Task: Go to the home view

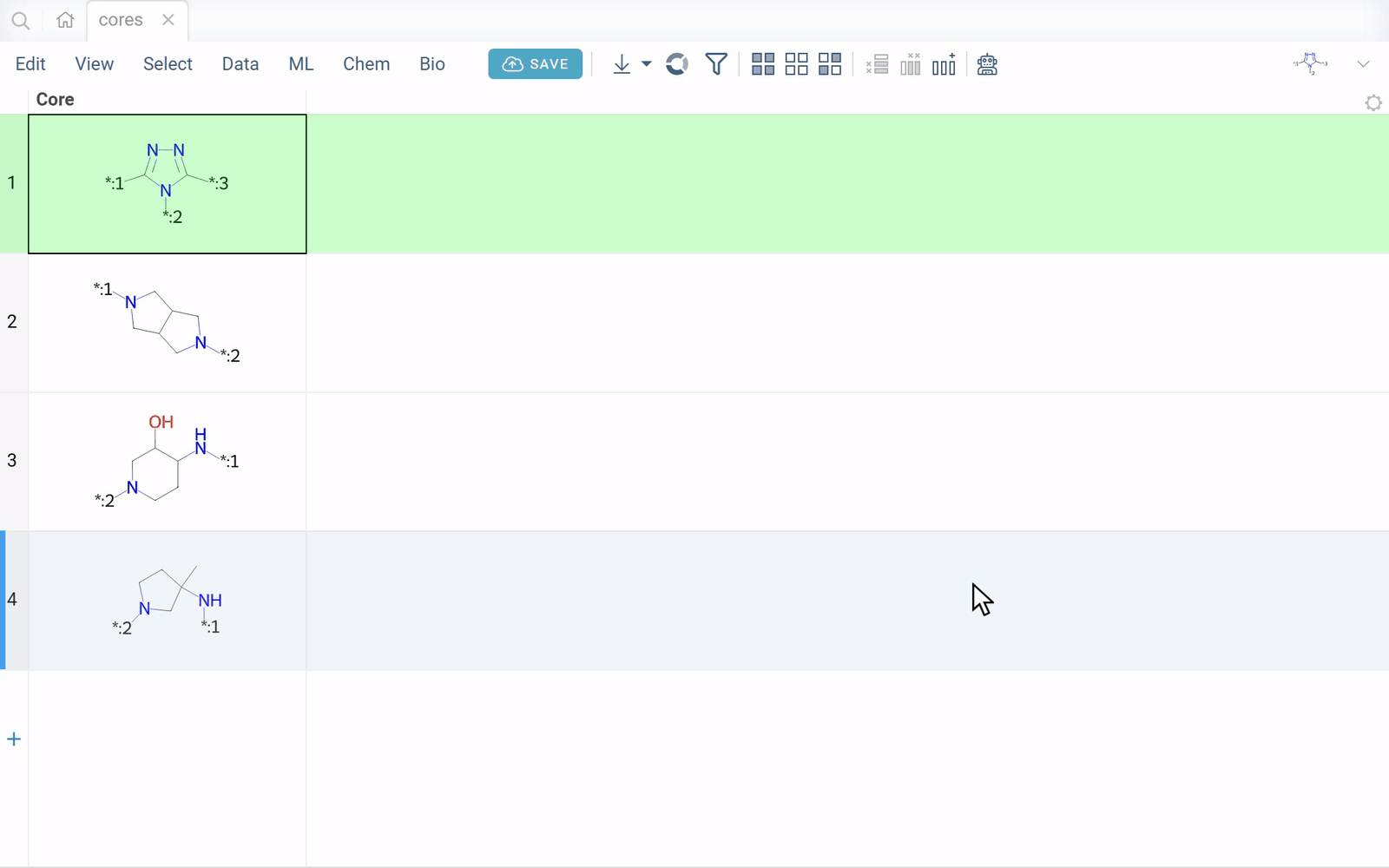Action: (65, 20)
